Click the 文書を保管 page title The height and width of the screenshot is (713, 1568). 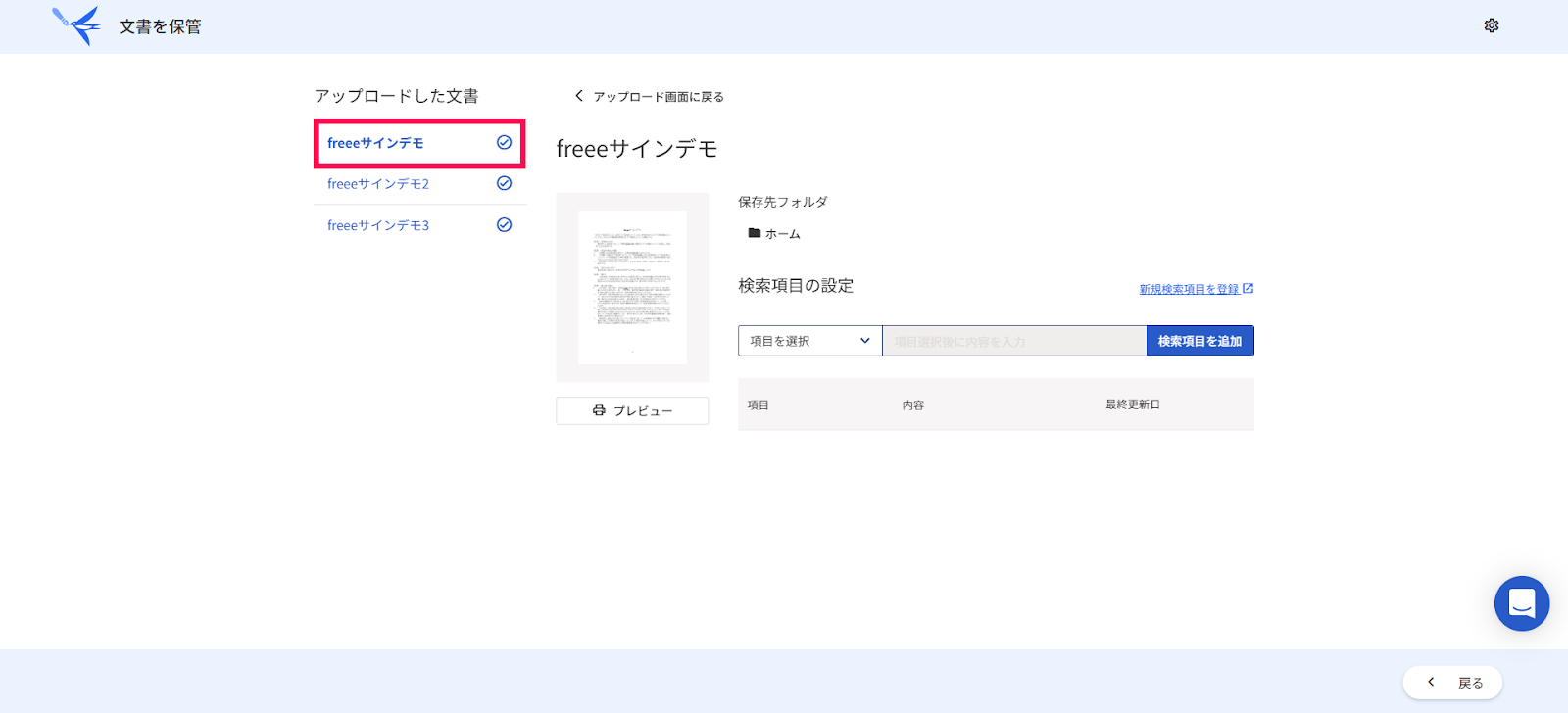click(x=161, y=26)
